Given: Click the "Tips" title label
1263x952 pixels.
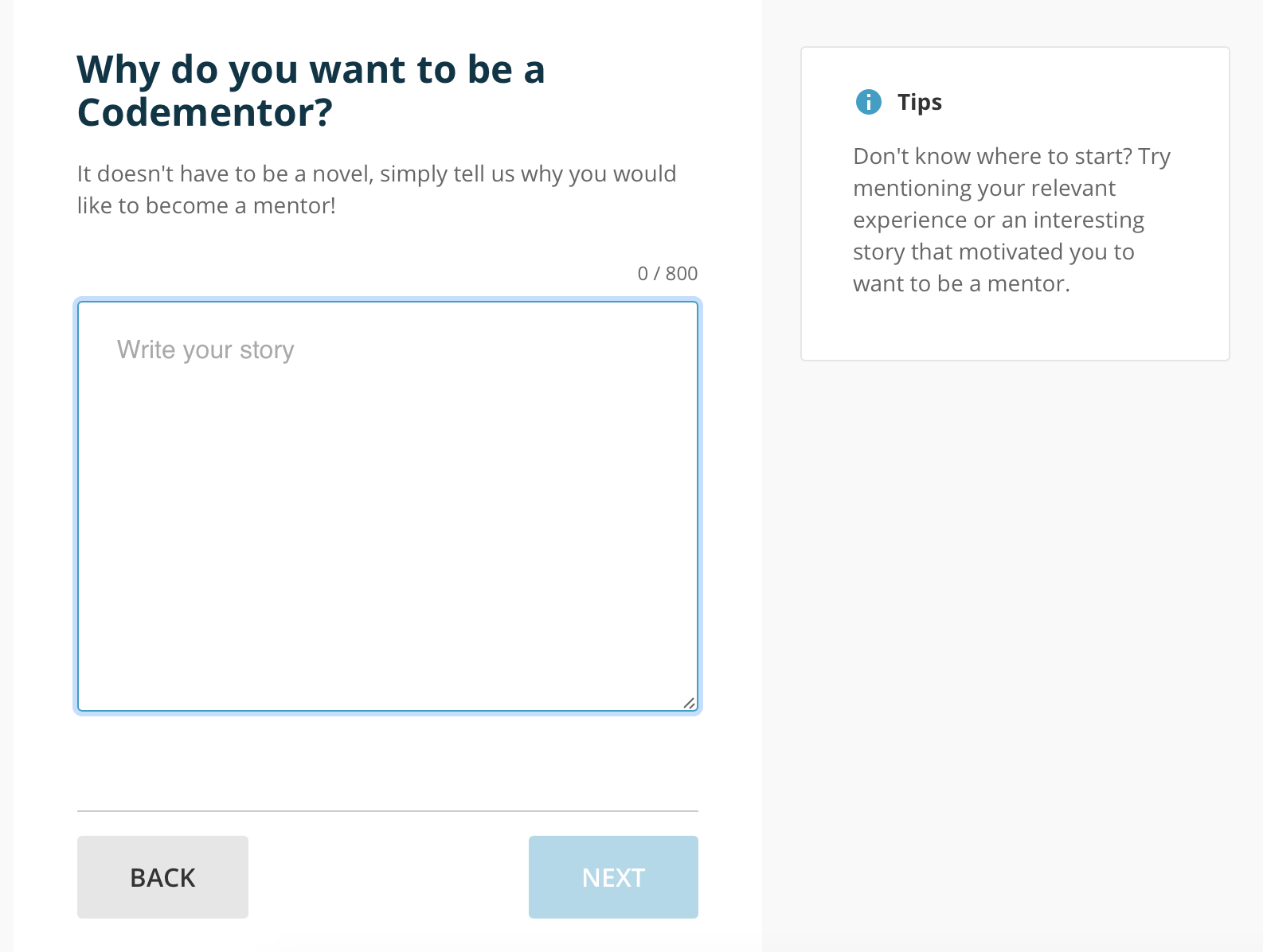Looking at the screenshot, I should (x=920, y=103).
